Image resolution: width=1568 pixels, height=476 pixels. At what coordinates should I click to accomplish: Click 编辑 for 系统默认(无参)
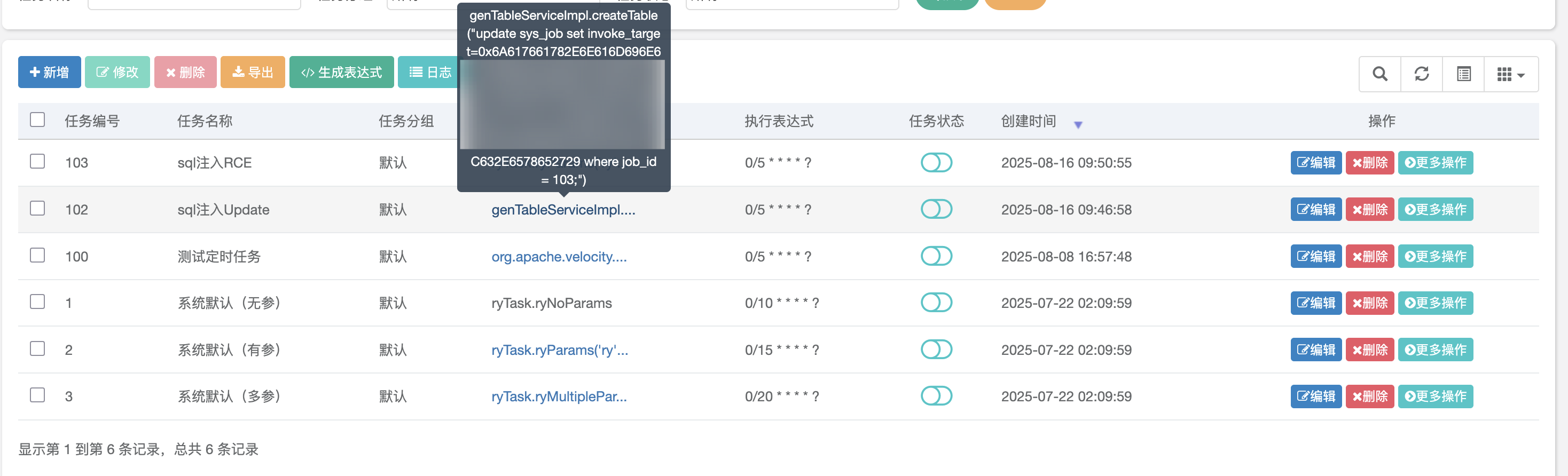[x=1316, y=303]
